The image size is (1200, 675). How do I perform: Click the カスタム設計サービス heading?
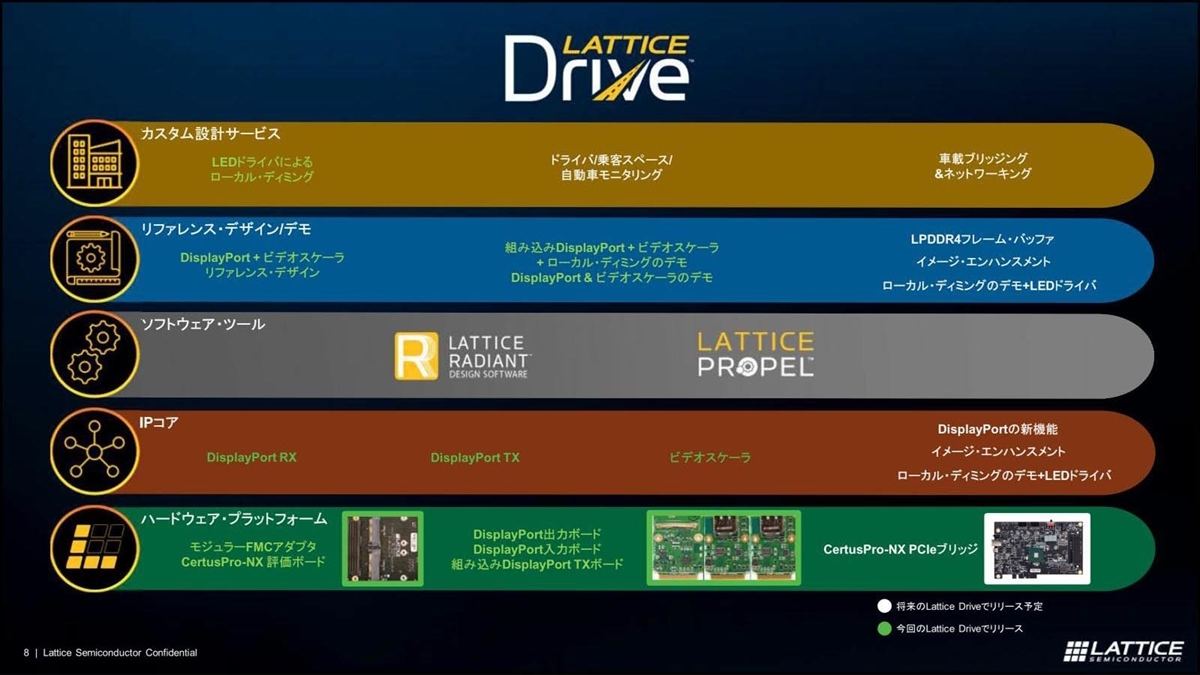click(x=210, y=133)
